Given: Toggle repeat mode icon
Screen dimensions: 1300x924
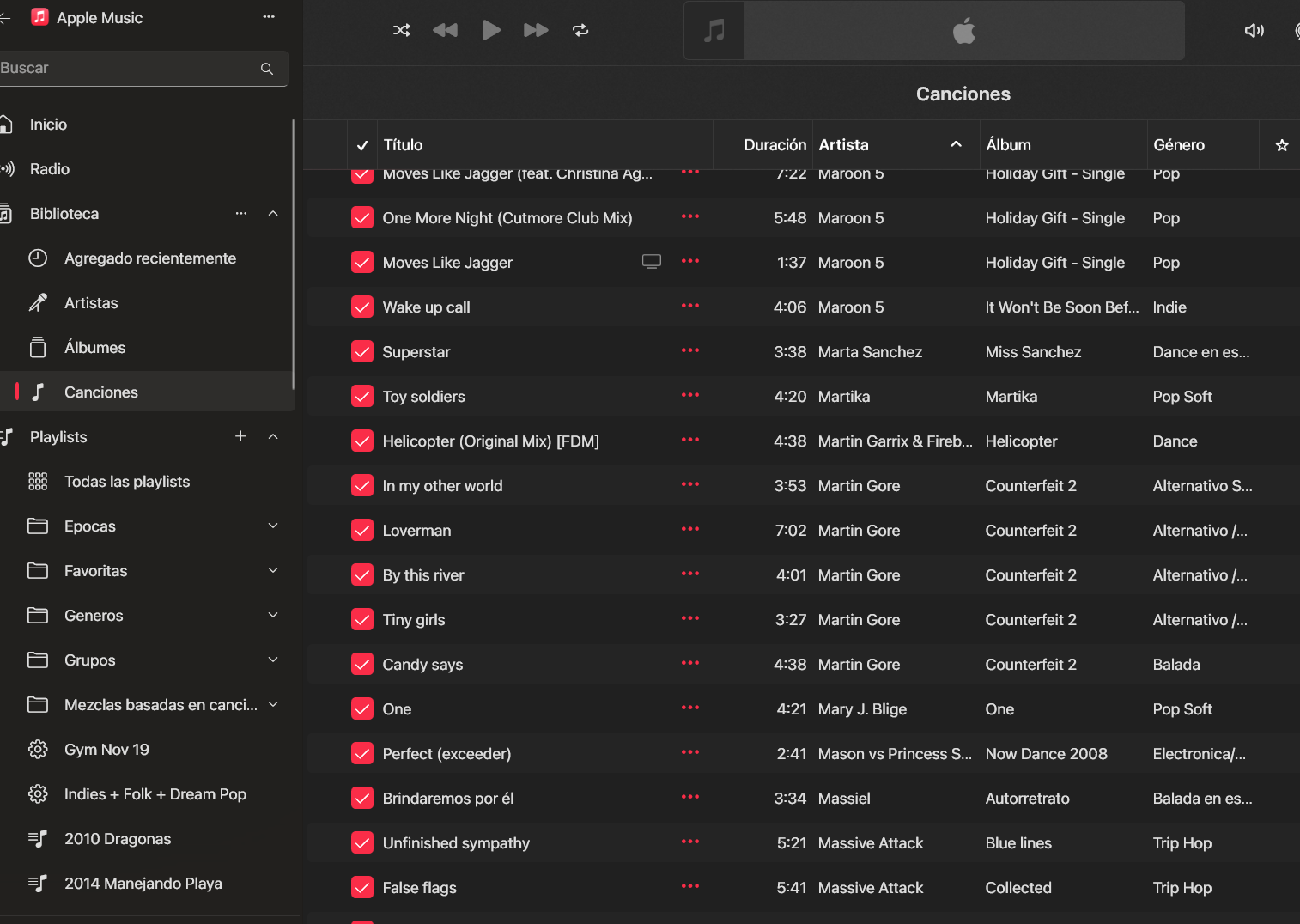Looking at the screenshot, I should click(580, 30).
